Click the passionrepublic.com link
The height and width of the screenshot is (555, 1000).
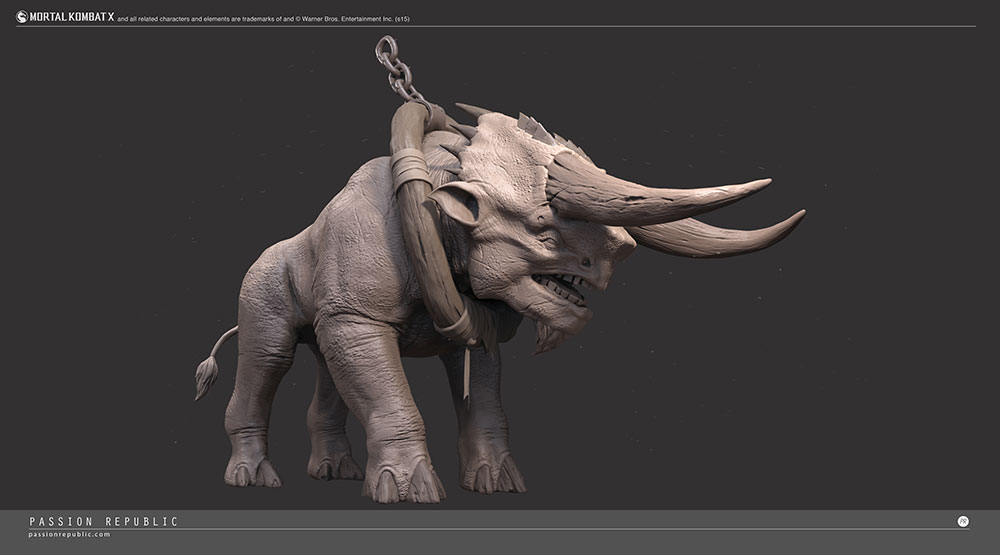(x=70, y=535)
